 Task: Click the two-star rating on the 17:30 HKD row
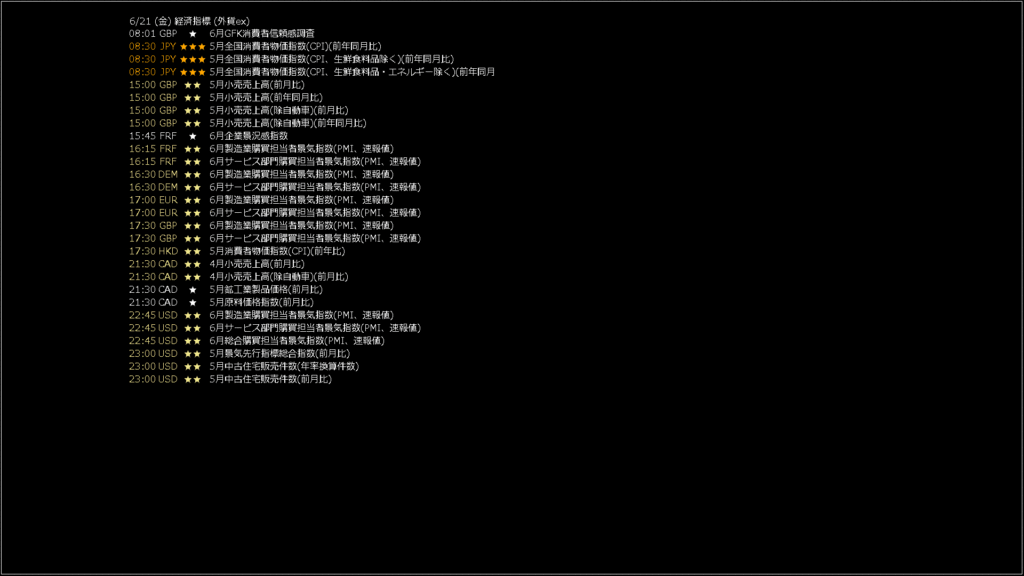tap(193, 251)
